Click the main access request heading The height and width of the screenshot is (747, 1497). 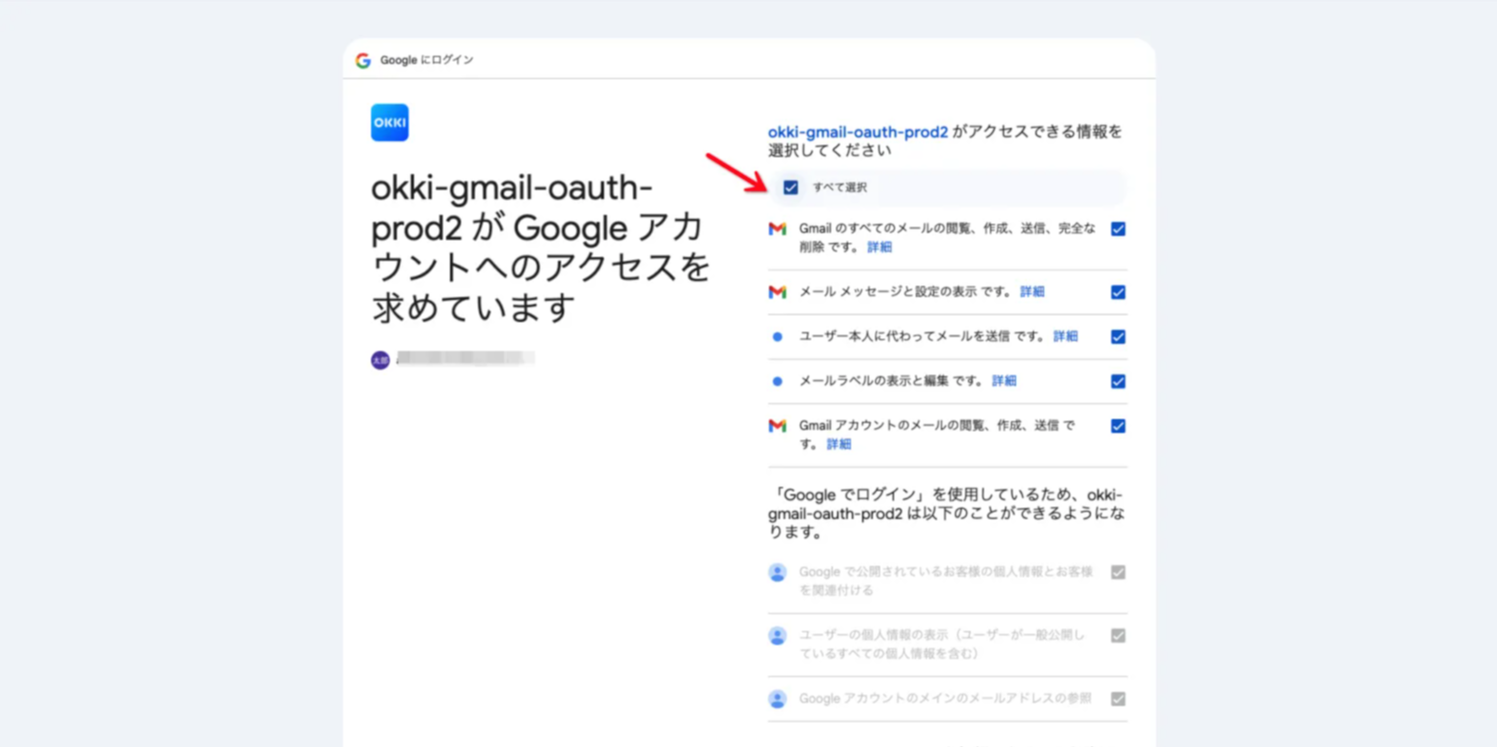click(x=541, y=247)
